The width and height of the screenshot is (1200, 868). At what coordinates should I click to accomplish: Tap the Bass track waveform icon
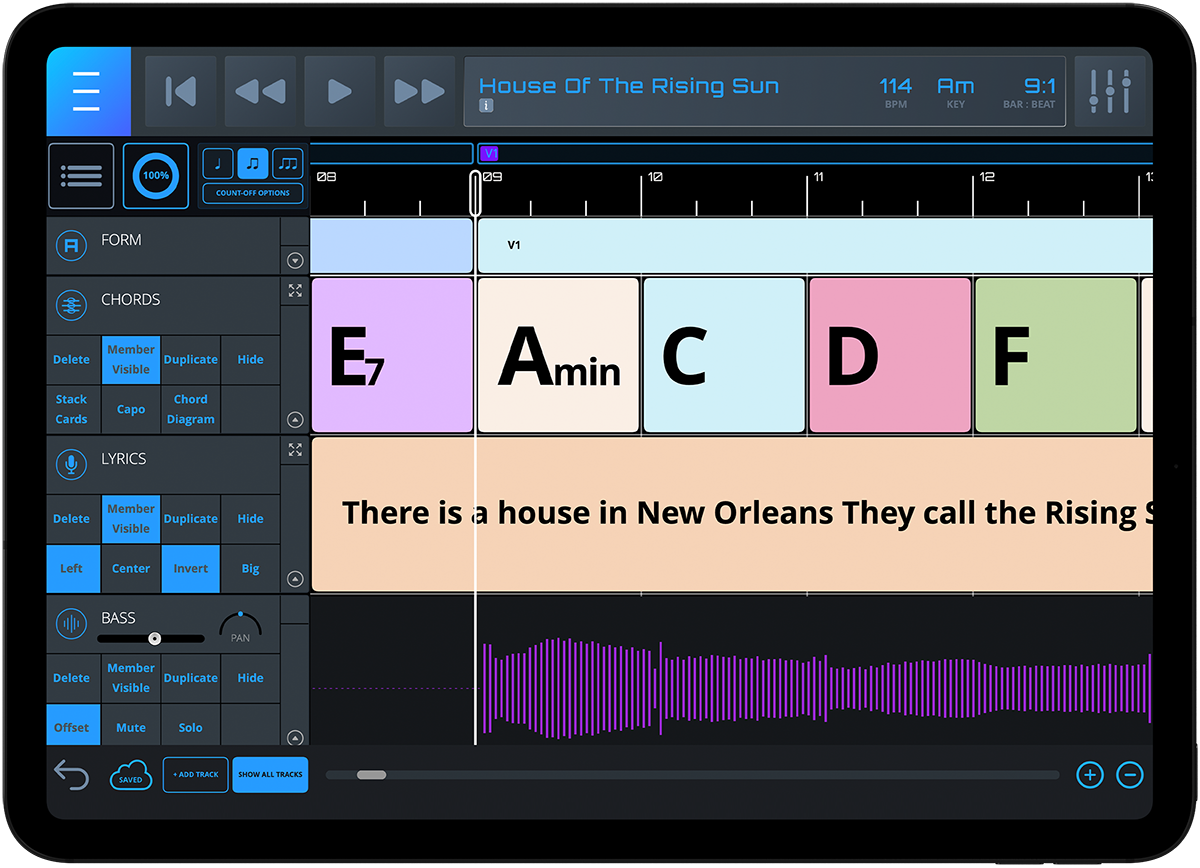(71, 622)
